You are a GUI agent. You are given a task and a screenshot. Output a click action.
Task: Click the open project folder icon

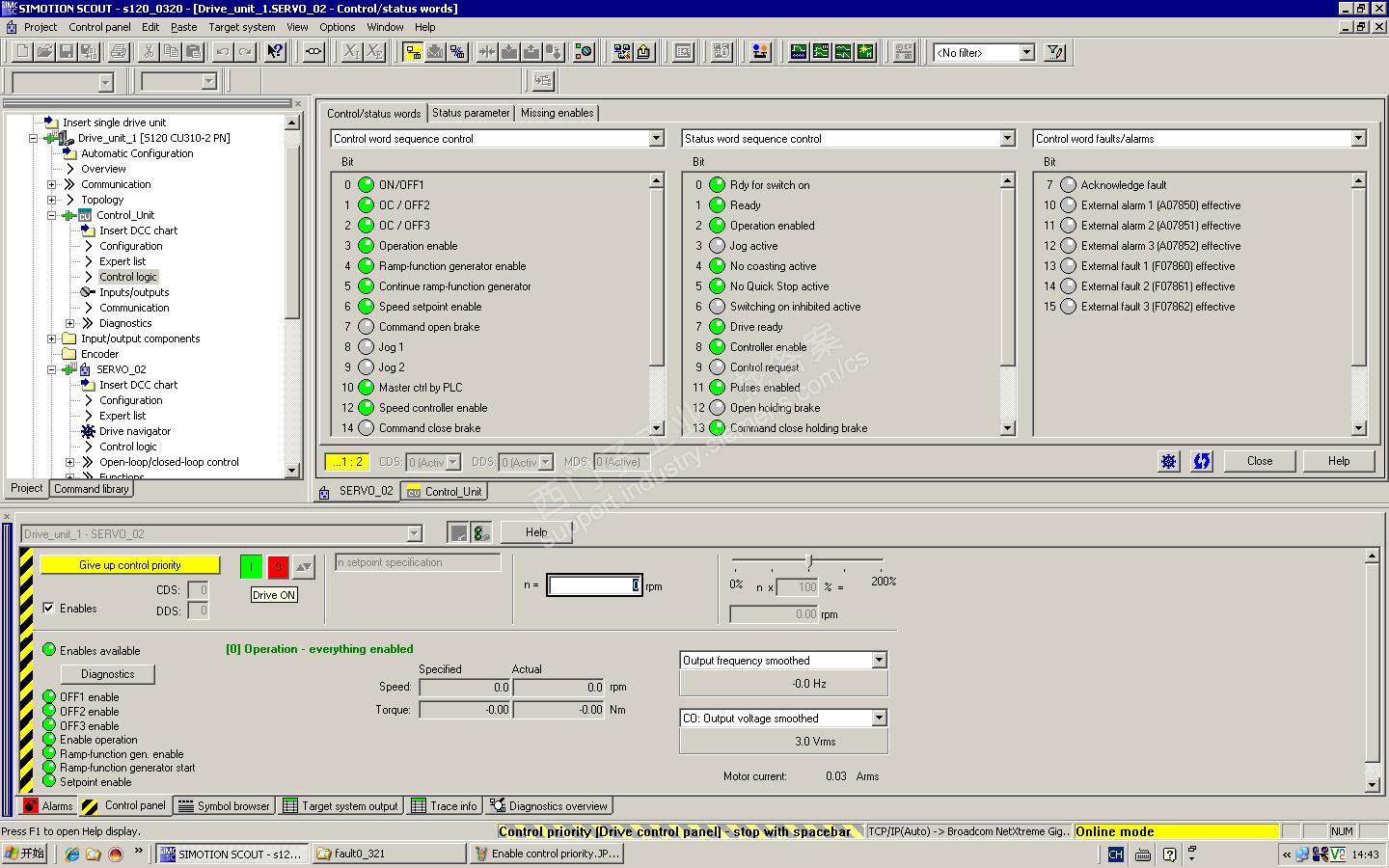[x=45, y=52]
